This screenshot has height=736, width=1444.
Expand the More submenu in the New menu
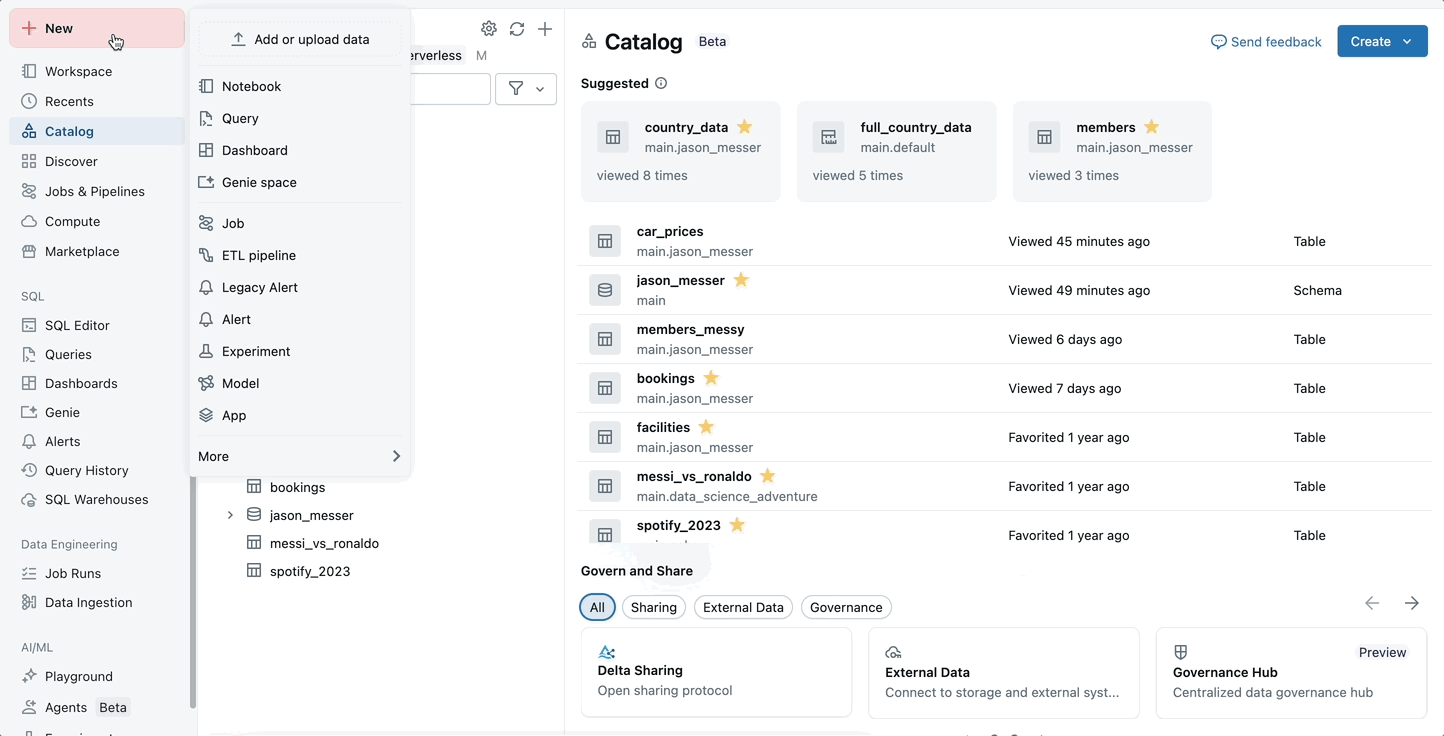[300, 456]
